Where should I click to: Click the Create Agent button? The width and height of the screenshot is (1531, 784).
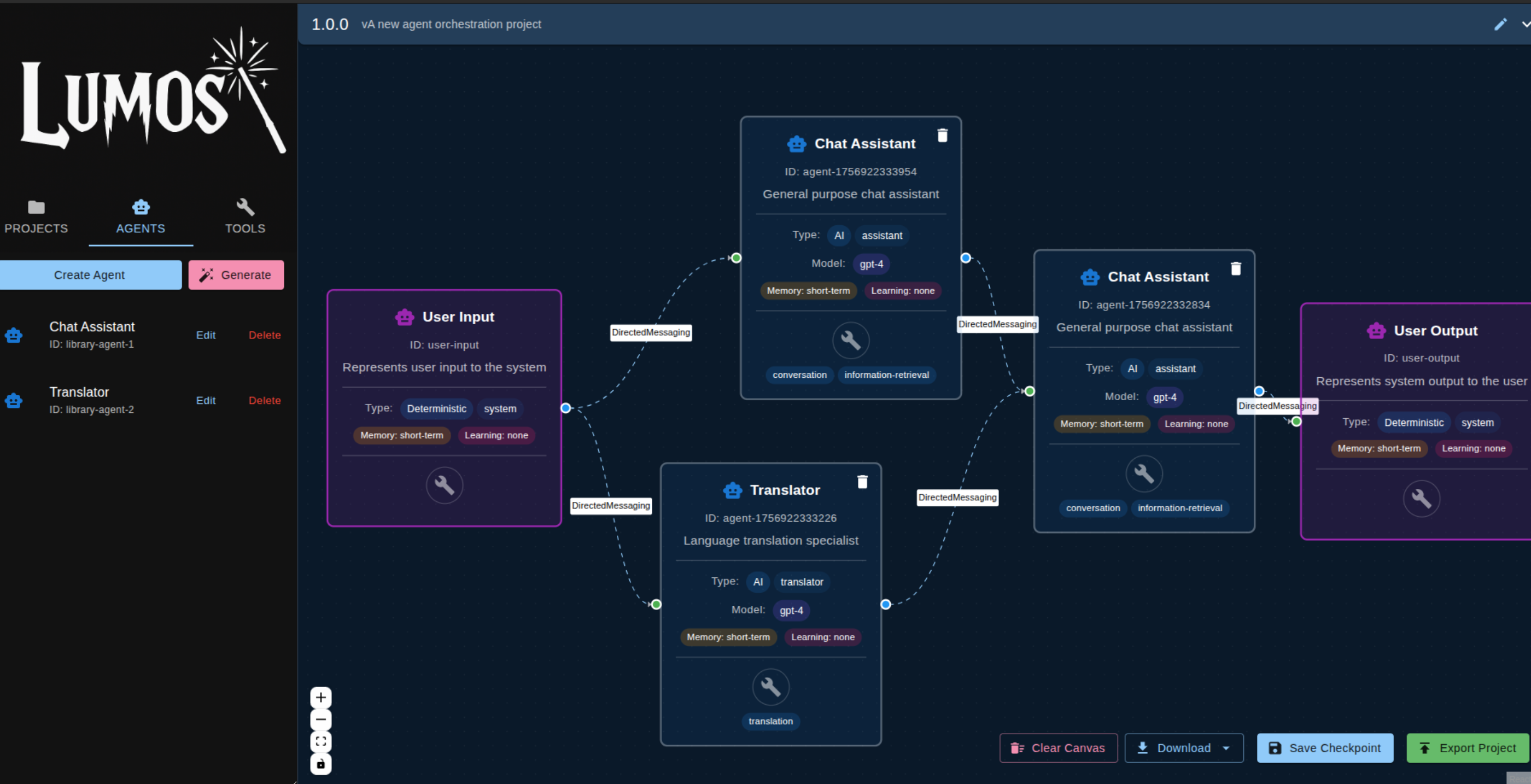[90, 274]
